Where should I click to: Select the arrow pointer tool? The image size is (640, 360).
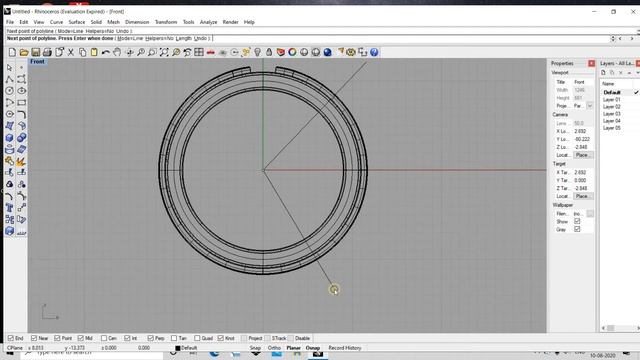(x=10, y=68)
